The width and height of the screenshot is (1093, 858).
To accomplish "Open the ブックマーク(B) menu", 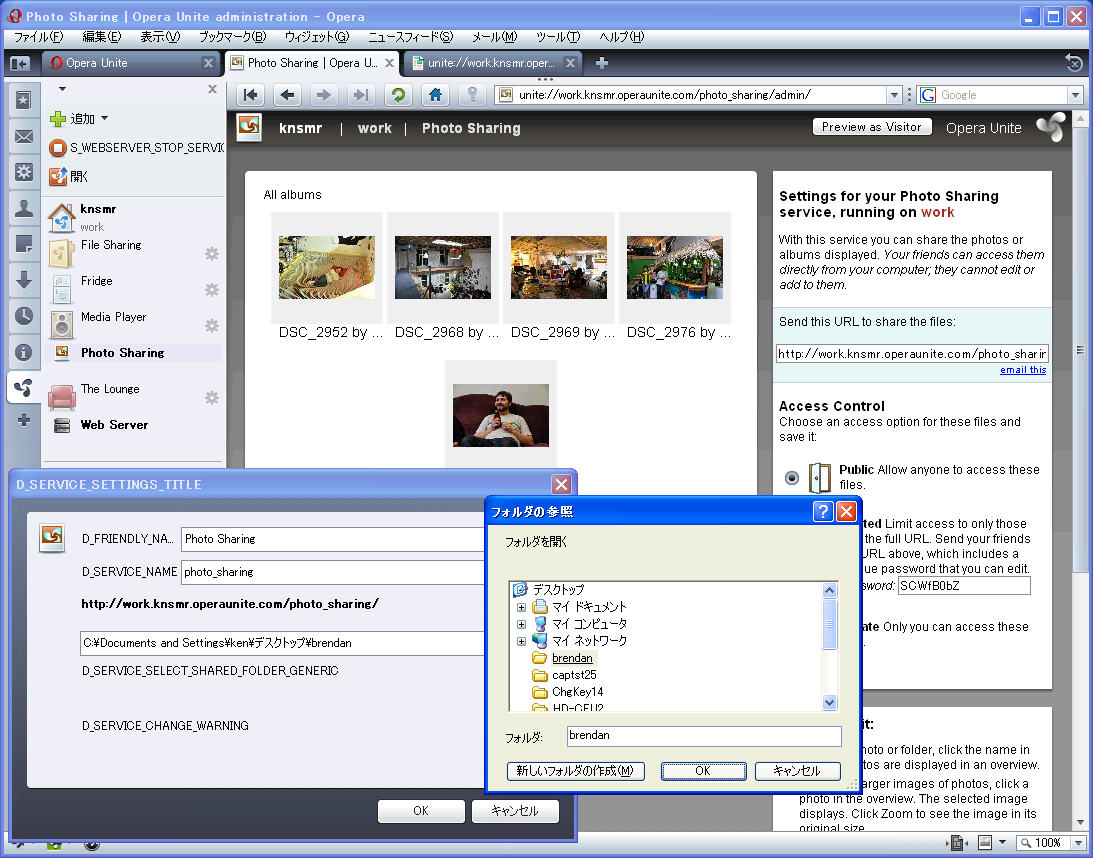I will [x=232, y=37].
